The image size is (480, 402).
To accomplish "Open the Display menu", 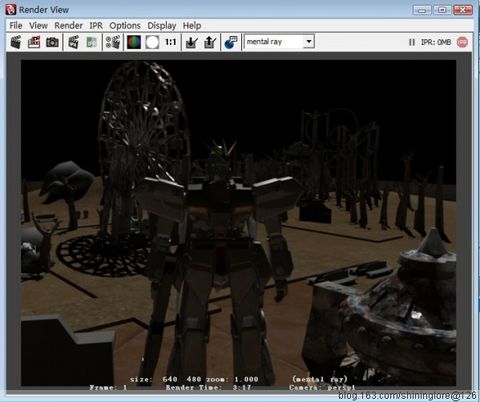I will coord(162,26).
